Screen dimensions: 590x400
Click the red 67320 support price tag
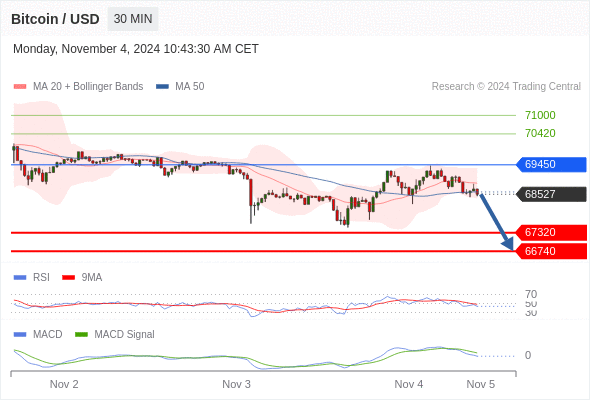coord(551,232)
